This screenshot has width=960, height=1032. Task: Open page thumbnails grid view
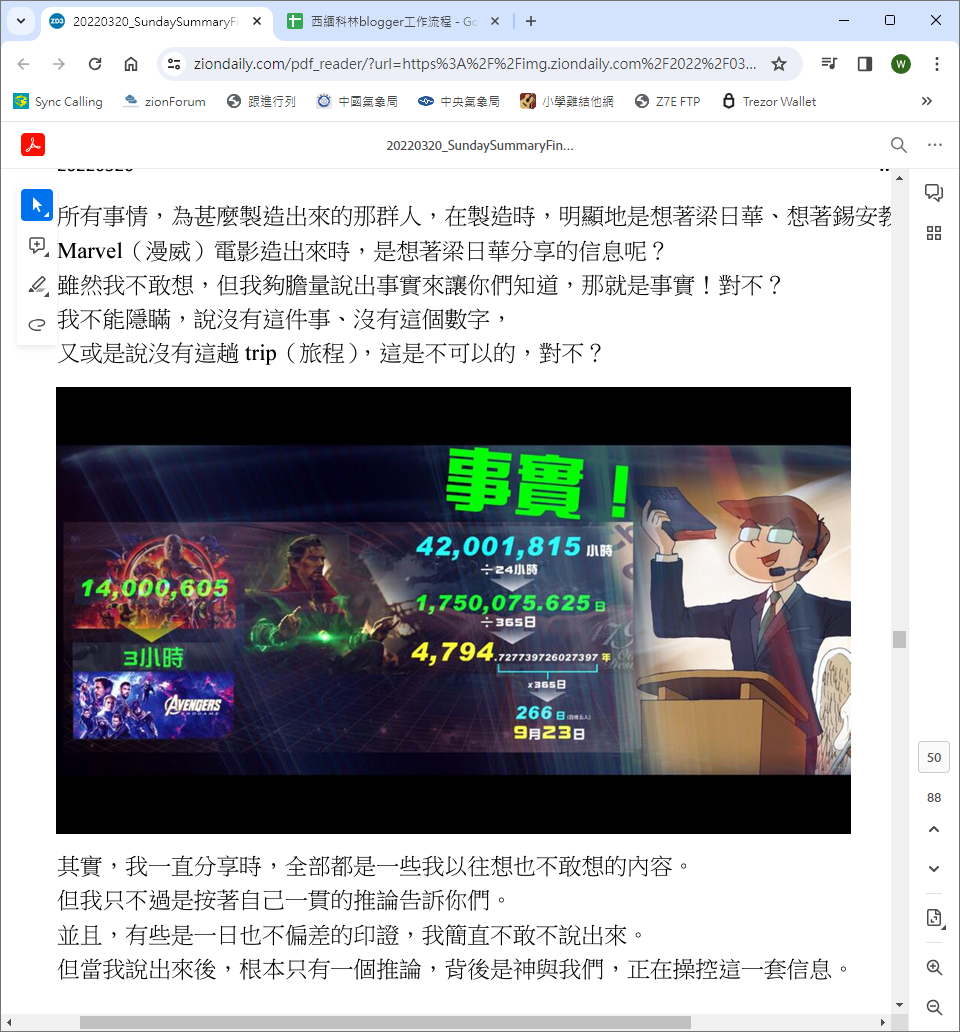tap(934, 233)
